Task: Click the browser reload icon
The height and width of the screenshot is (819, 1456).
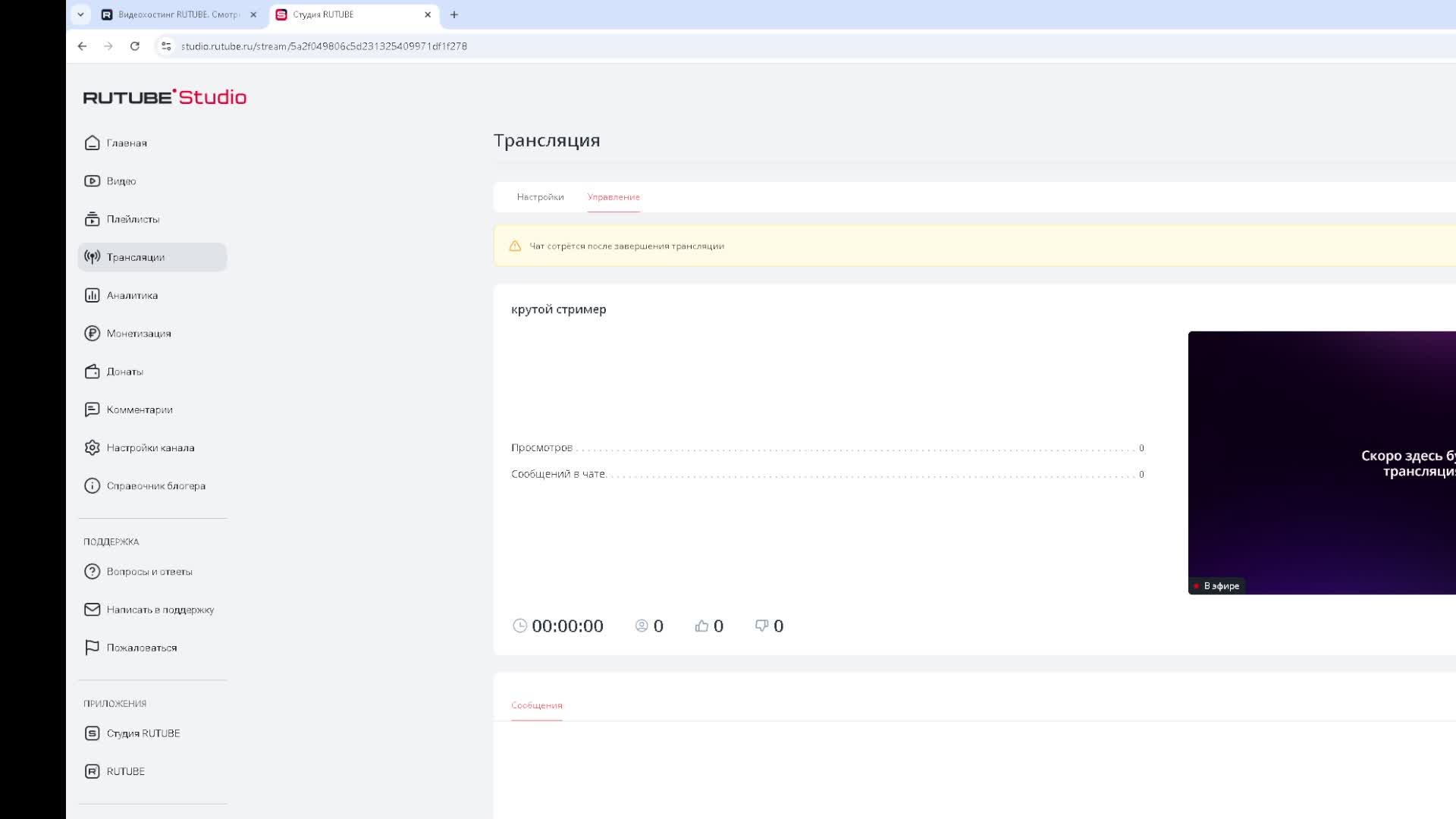Action: pos(135,46)
